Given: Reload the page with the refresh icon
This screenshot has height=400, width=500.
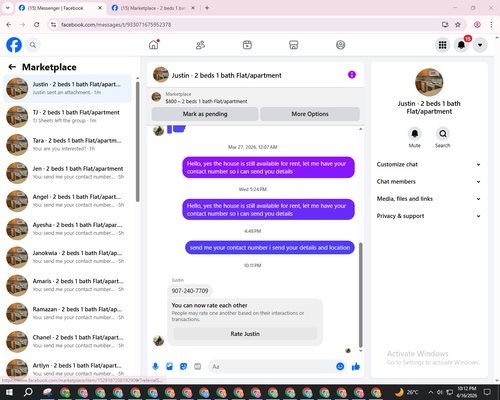Looking at the screenshot, I should tap(37, 24).
